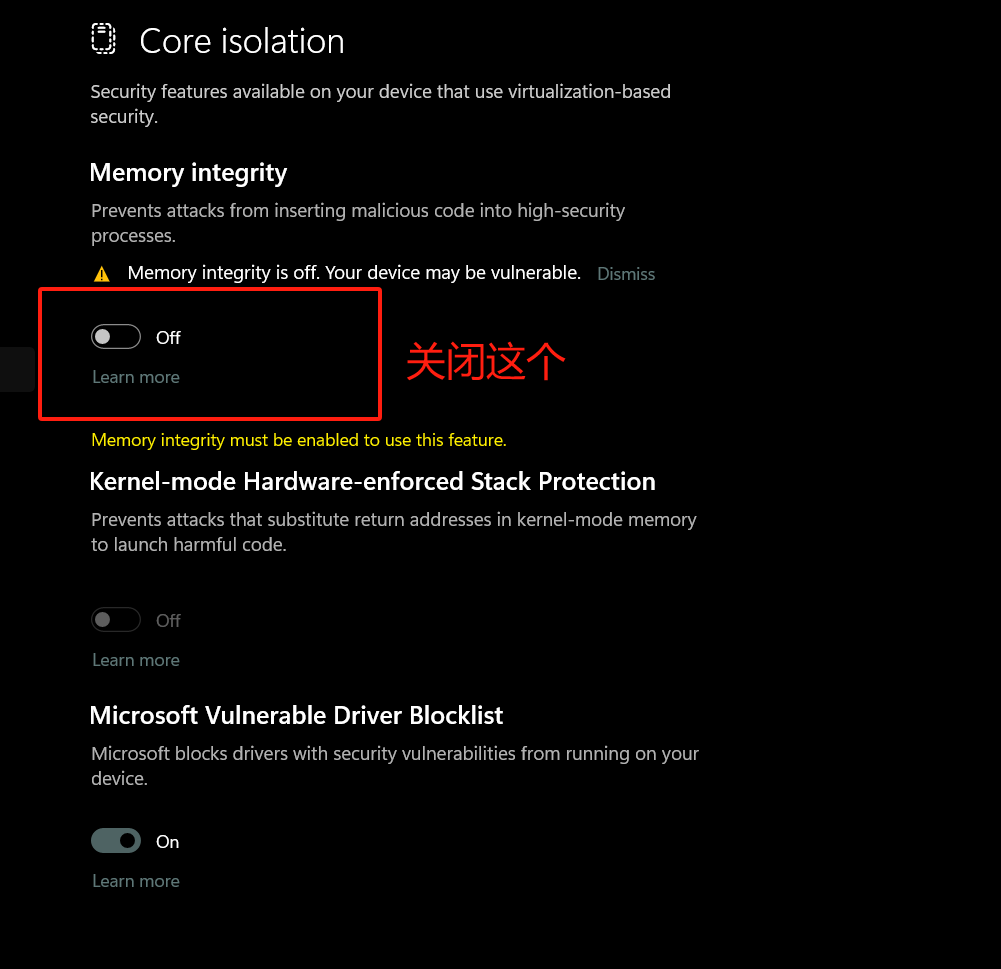Toggle Kernel-mode Hardware-enforced Stack Protection switch

116,620
